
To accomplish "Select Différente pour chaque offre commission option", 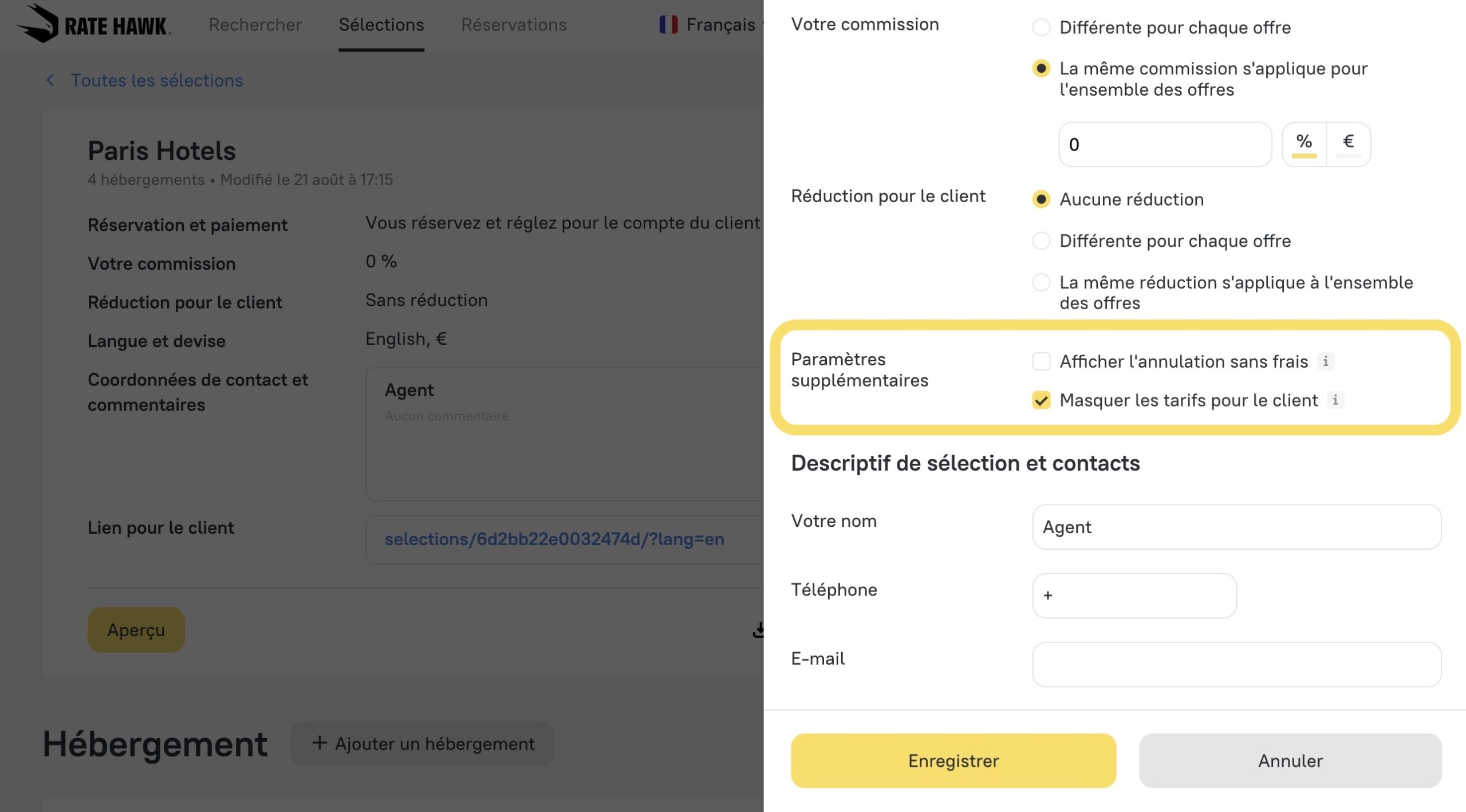I will (x=1041, y=27).
